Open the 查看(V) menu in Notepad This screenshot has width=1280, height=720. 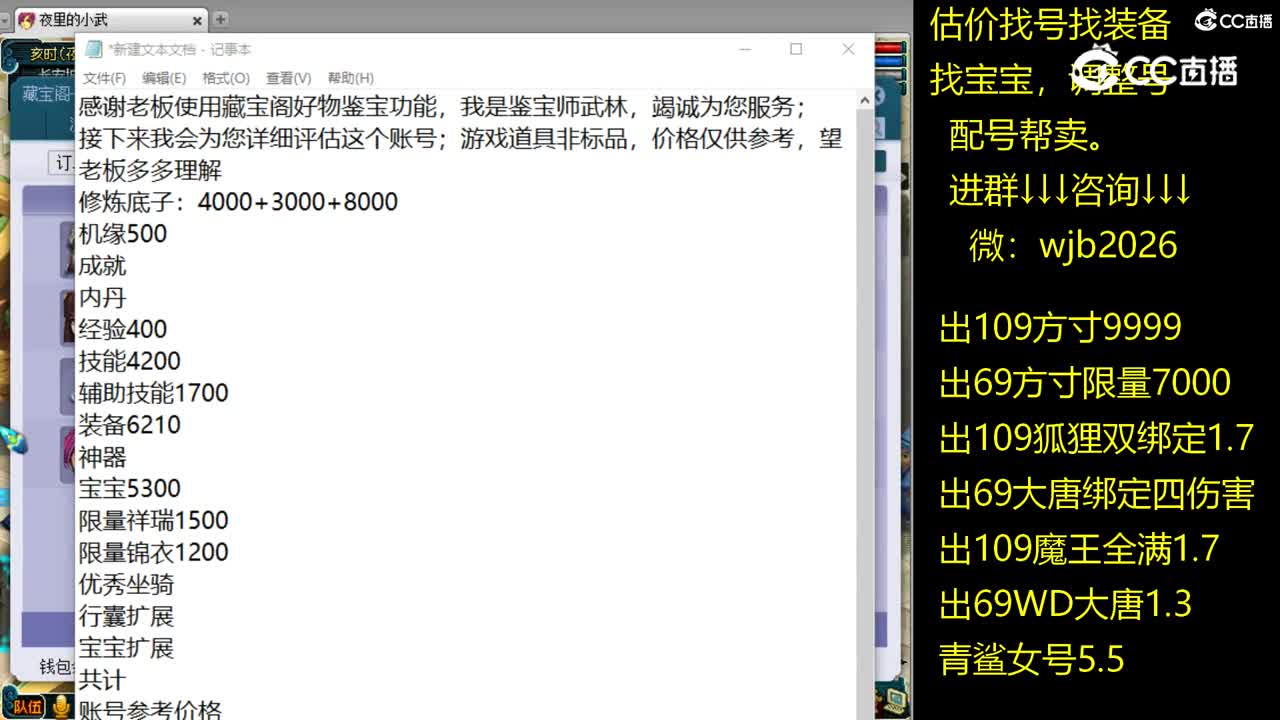288,78
